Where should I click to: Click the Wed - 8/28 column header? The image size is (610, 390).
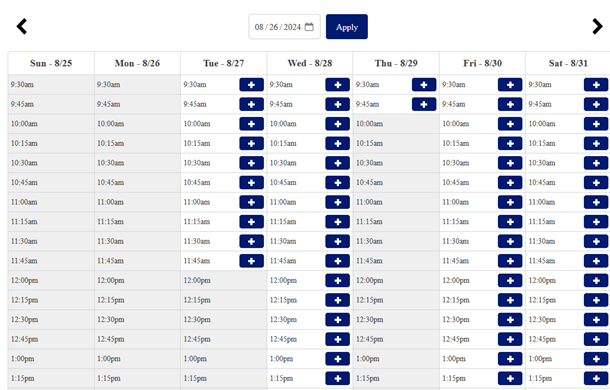[x=310, y=63]
